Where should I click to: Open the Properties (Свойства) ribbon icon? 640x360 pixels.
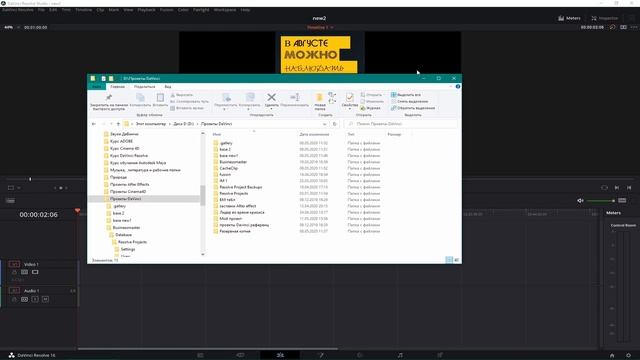[x=349, y=97]
